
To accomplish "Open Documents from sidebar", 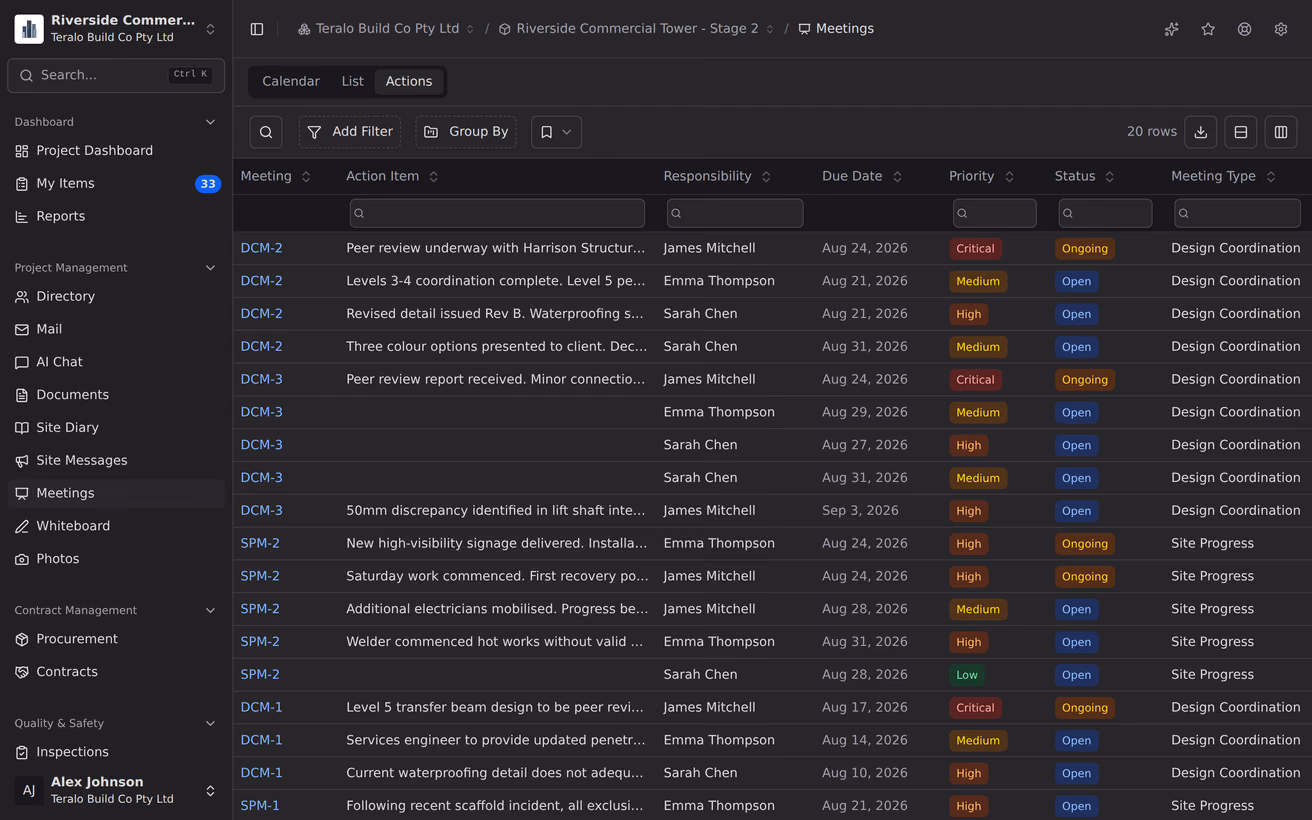I will 116,395.
